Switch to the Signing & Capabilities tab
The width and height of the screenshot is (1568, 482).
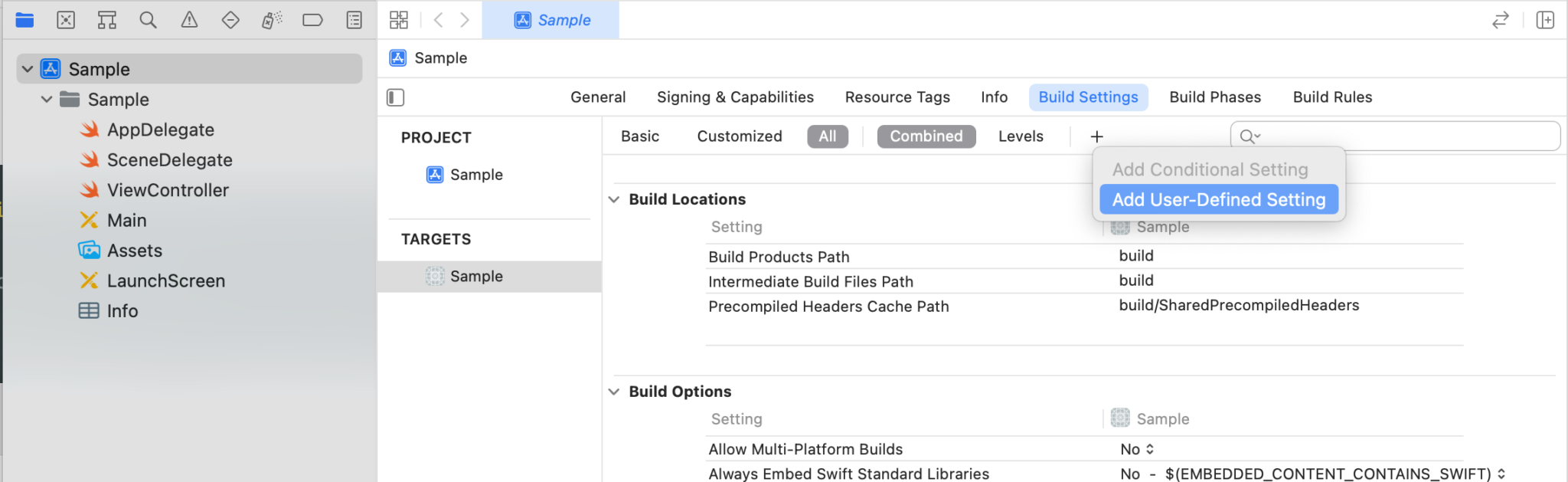[x=734, y=97]
